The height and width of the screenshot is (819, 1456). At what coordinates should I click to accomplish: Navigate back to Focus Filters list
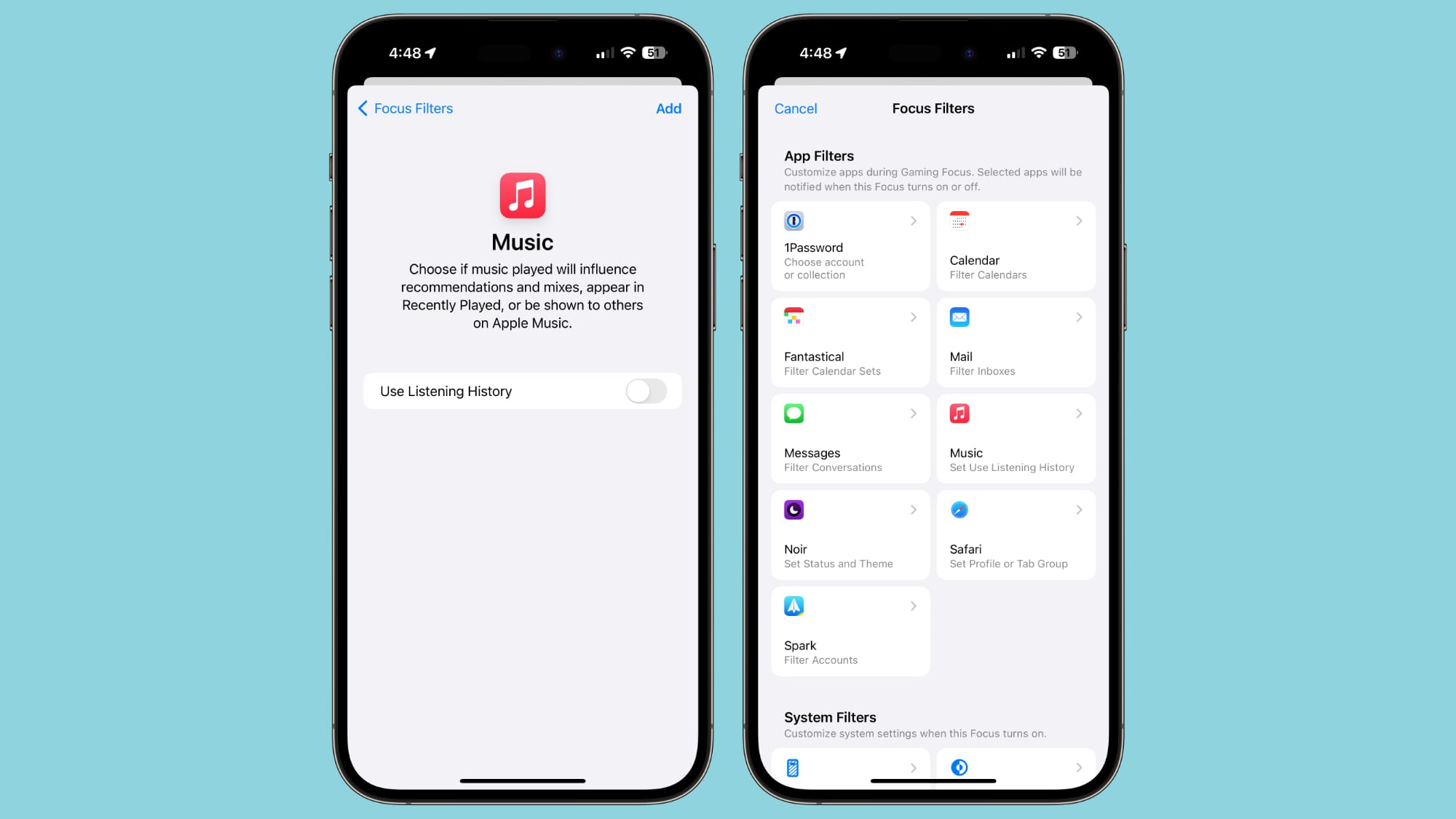[403, 108]
